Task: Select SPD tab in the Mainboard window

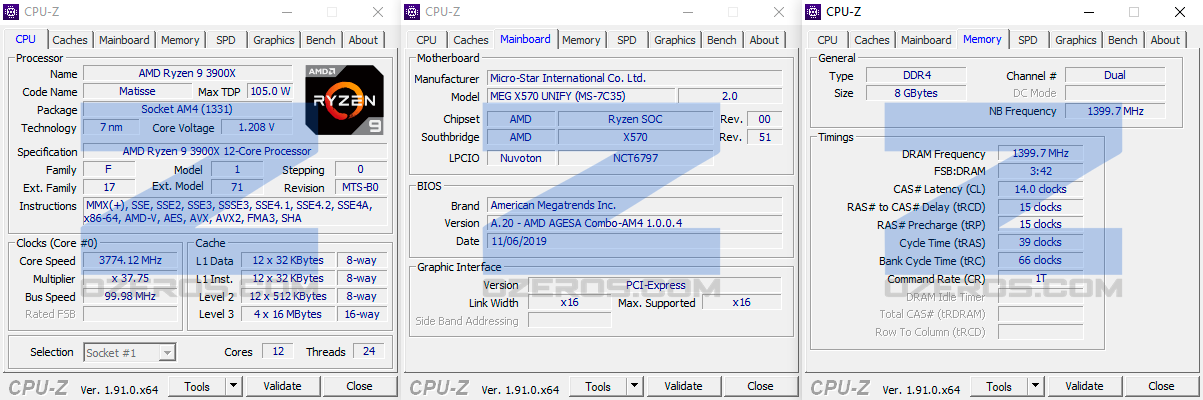Action: click(x=627, y=40)
